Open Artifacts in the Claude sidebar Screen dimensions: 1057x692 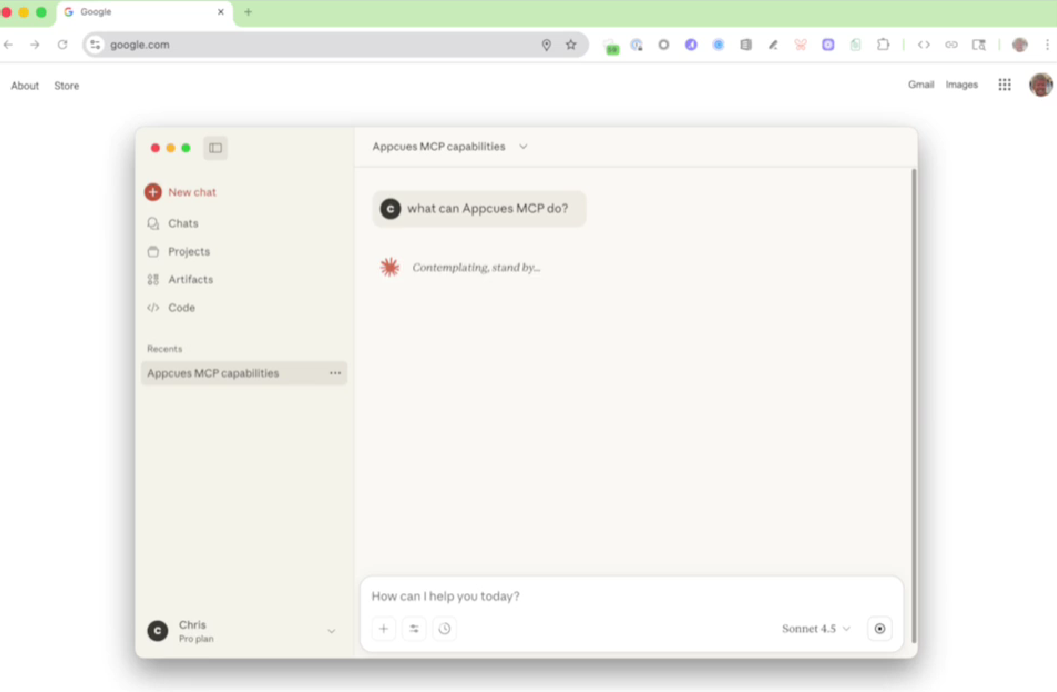[x=180, y=279]
